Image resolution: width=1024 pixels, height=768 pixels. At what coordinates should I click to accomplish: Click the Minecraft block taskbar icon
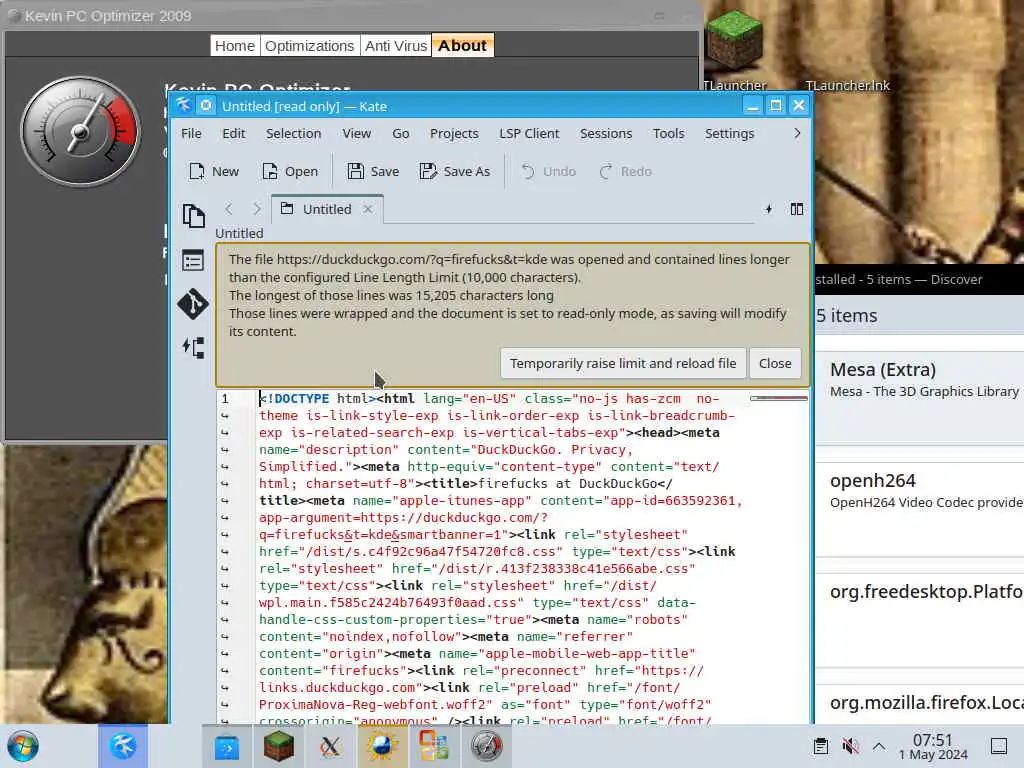[279, 746]
